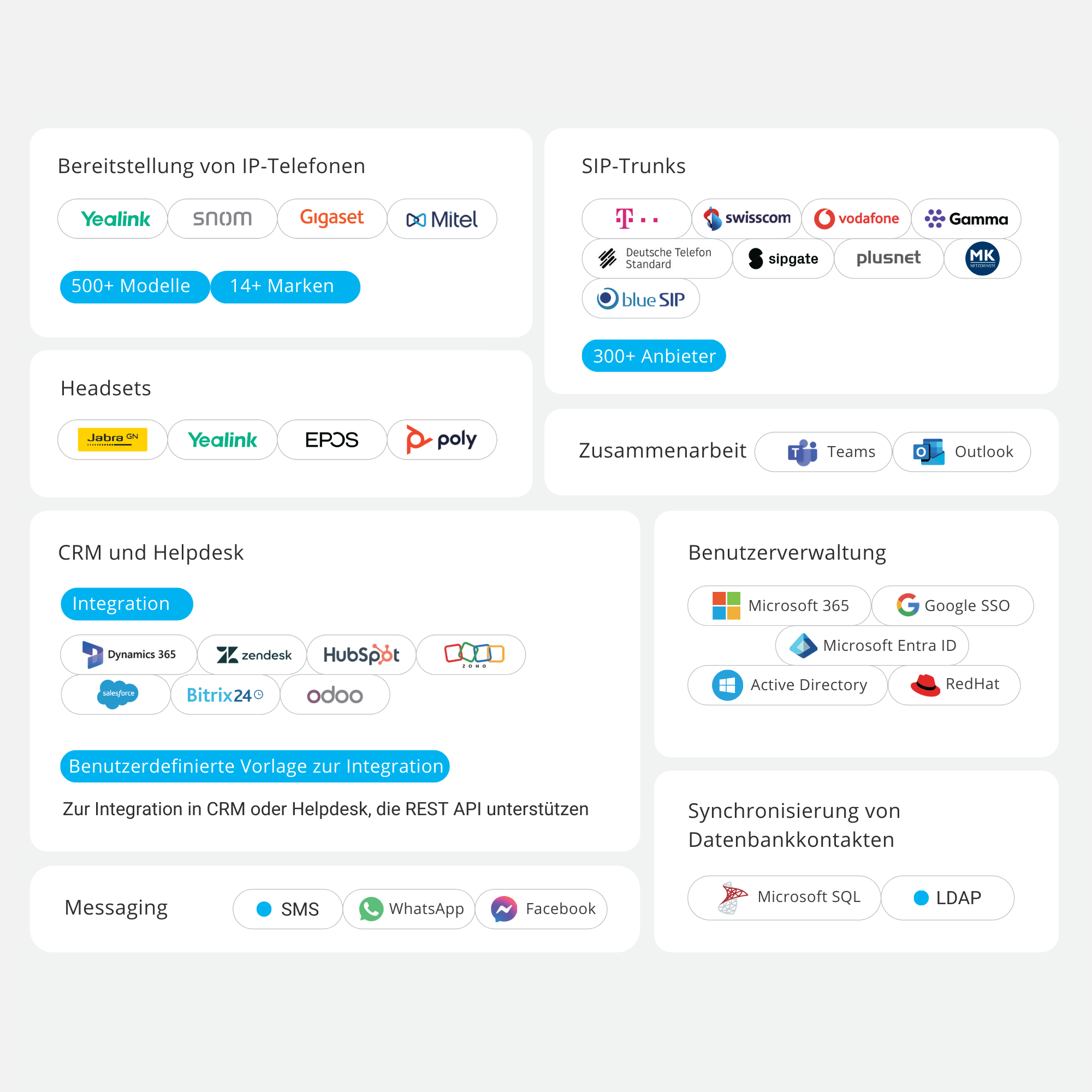Click the Jabra GN headset logo
This screenshot has height=1092, width=1092.
112,439
